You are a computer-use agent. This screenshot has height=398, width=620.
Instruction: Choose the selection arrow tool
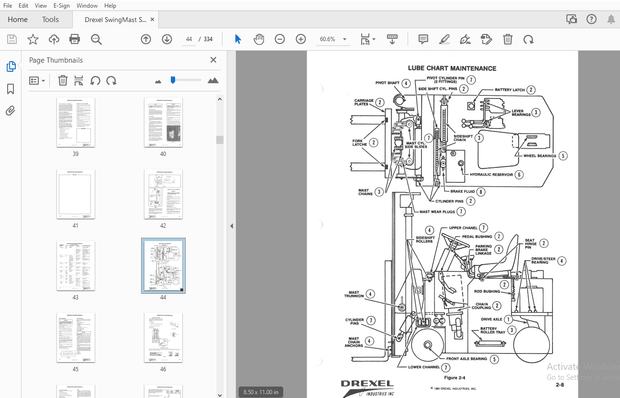pyautogui.click(x=238, y=39)
